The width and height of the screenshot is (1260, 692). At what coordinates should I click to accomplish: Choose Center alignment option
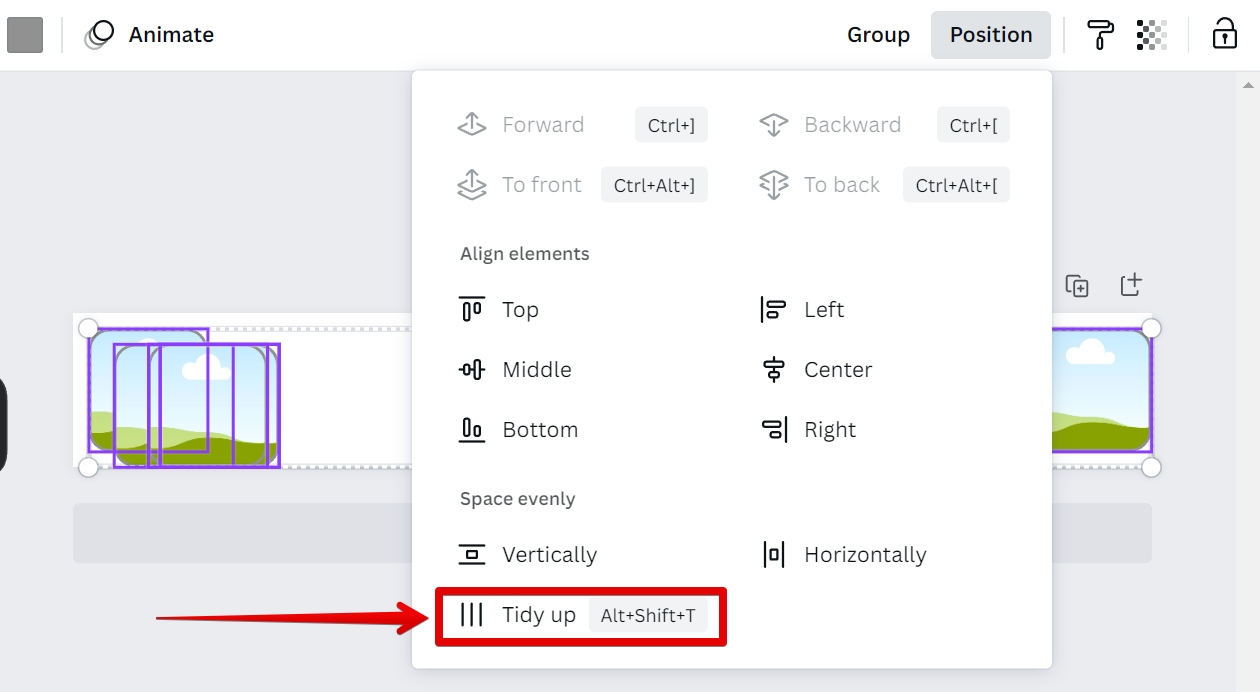837,370
